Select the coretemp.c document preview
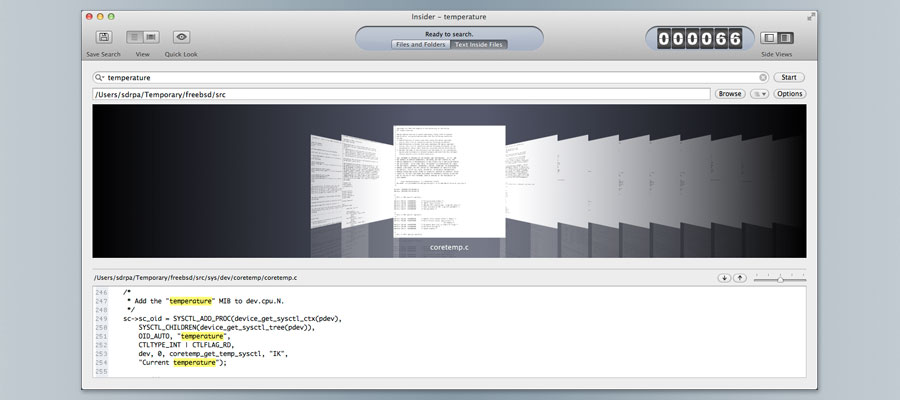900x400 pixels. coord(449,182)
